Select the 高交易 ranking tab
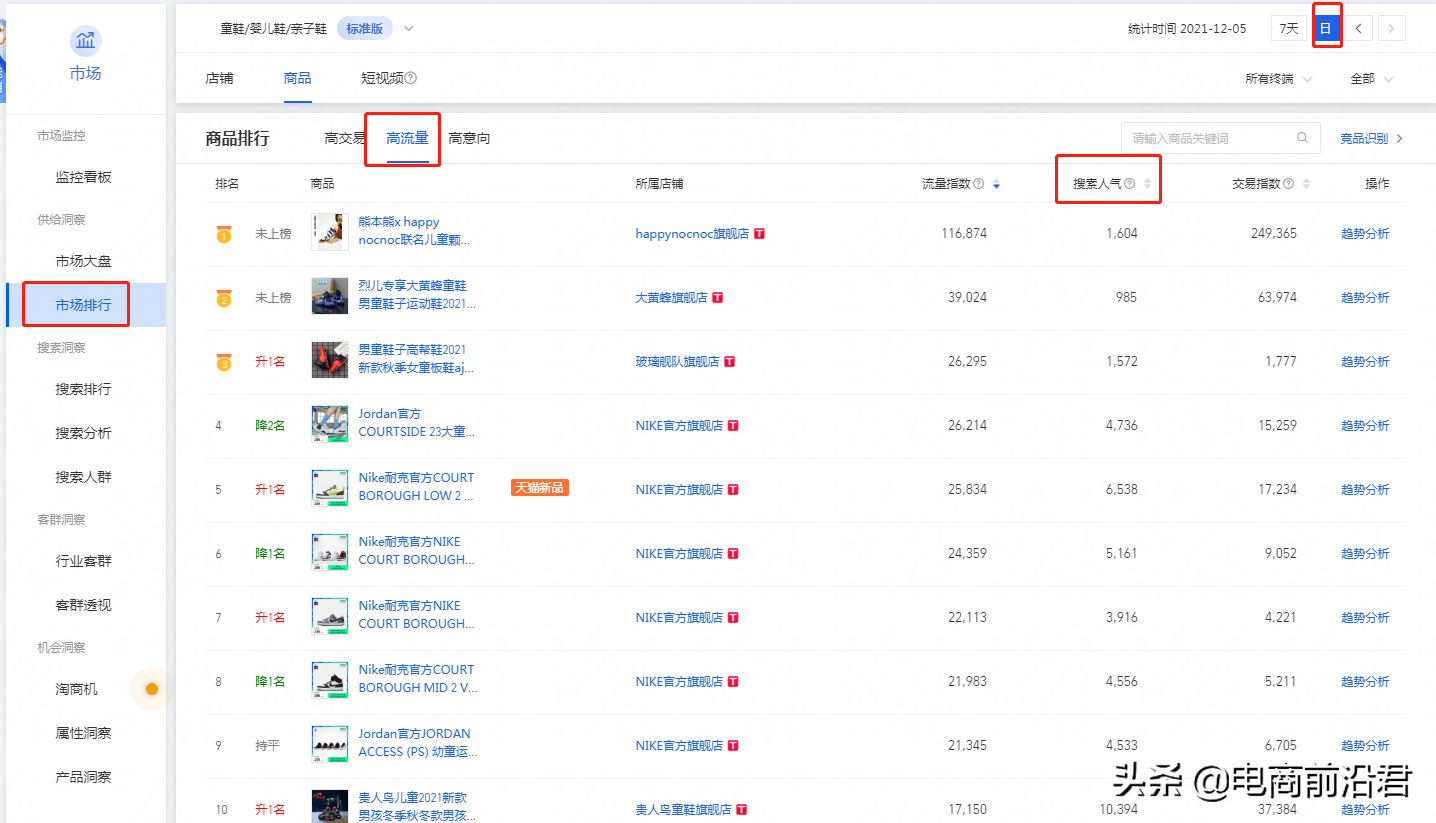 click(345, 138)
